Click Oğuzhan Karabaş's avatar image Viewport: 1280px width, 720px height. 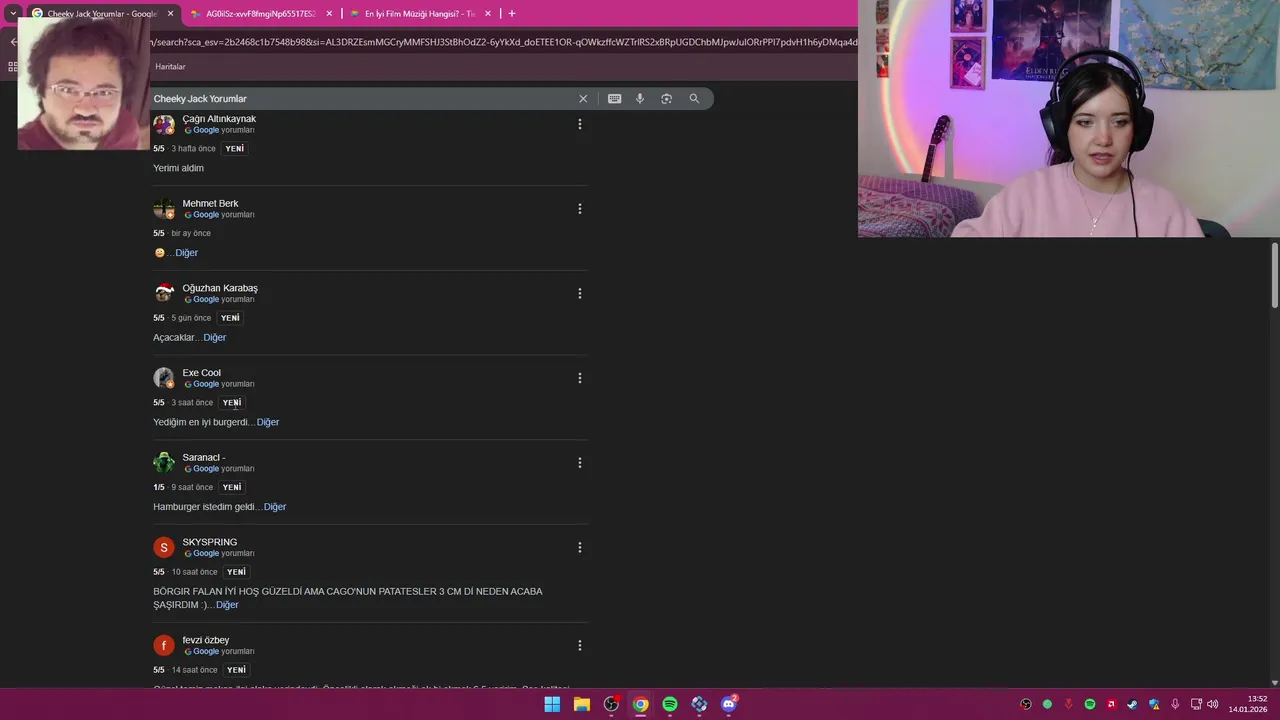click(x=164, y=293)
